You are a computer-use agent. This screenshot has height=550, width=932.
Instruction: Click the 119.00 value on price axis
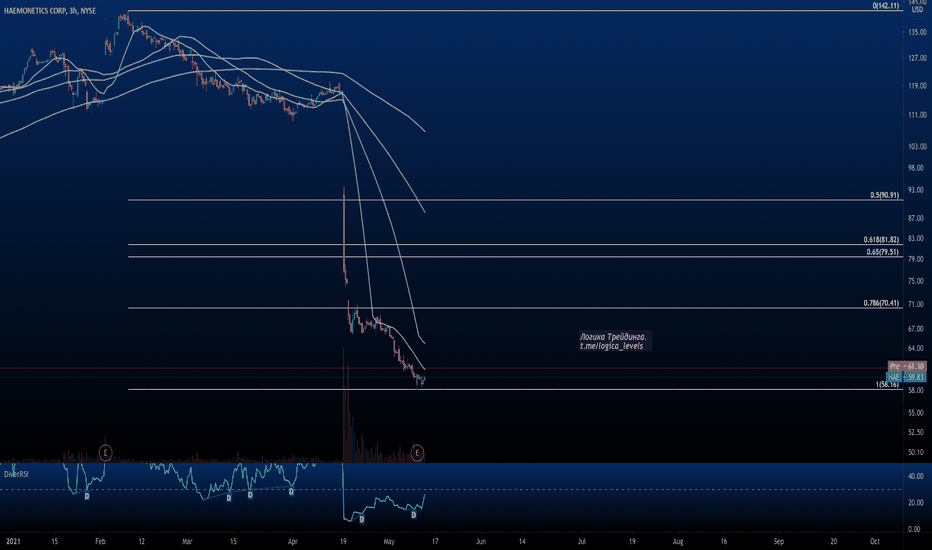pyautogui.click(x=917, y=86)
